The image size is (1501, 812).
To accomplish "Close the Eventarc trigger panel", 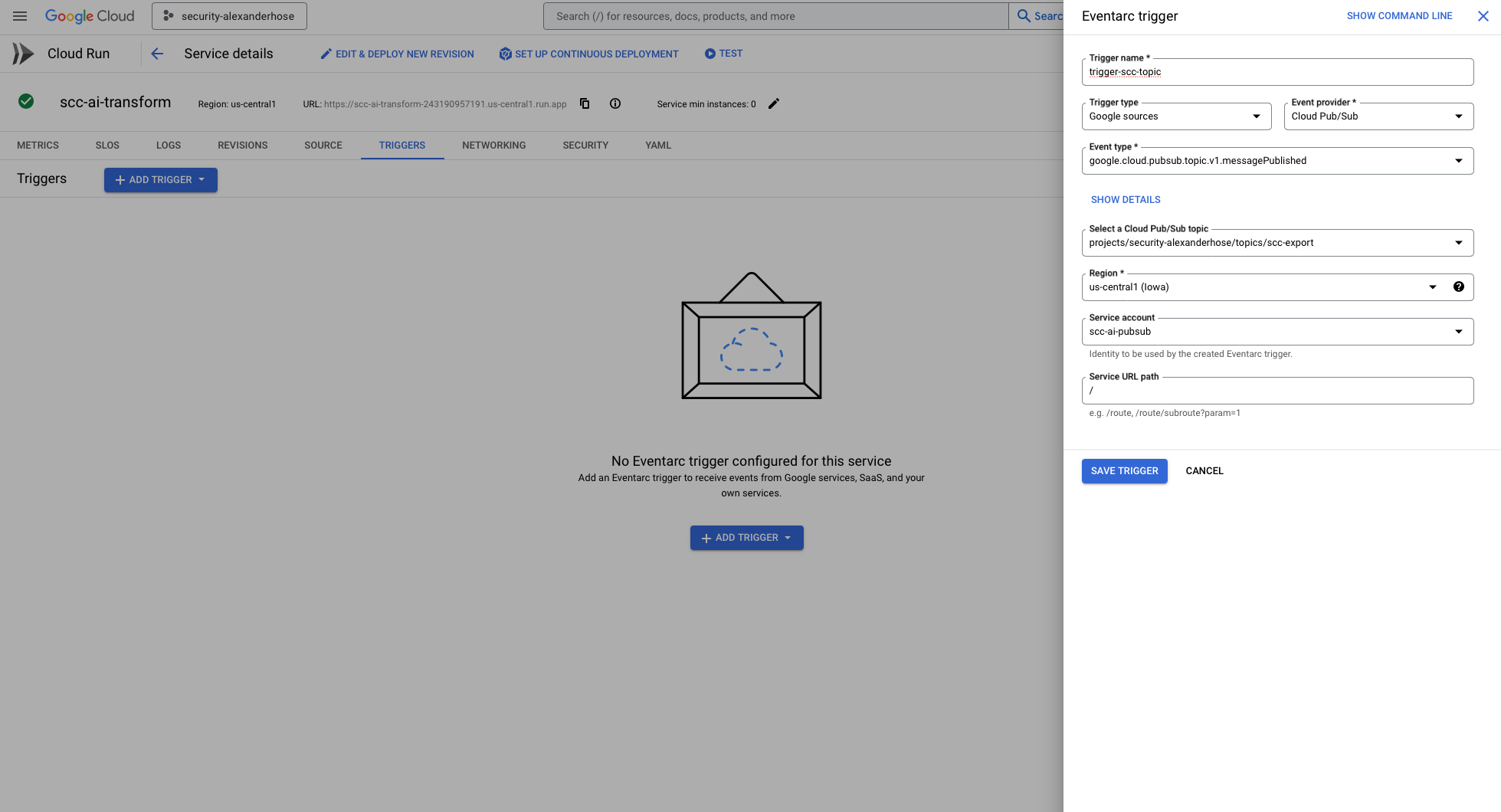I will tap(1483, 16).
